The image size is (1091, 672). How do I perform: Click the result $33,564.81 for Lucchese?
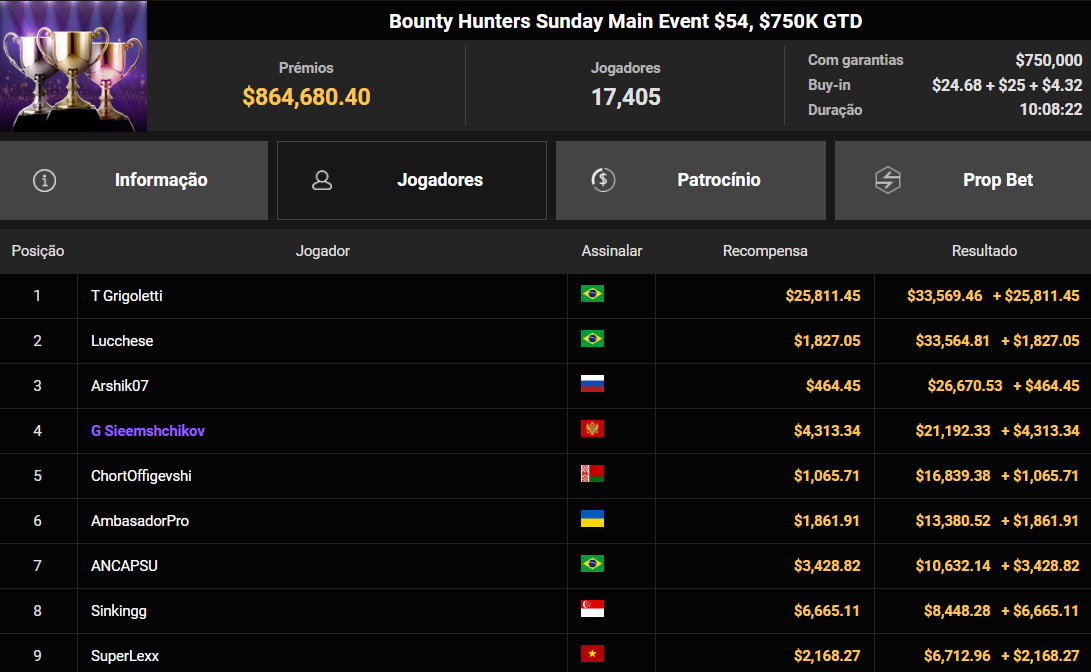point(952,341)
